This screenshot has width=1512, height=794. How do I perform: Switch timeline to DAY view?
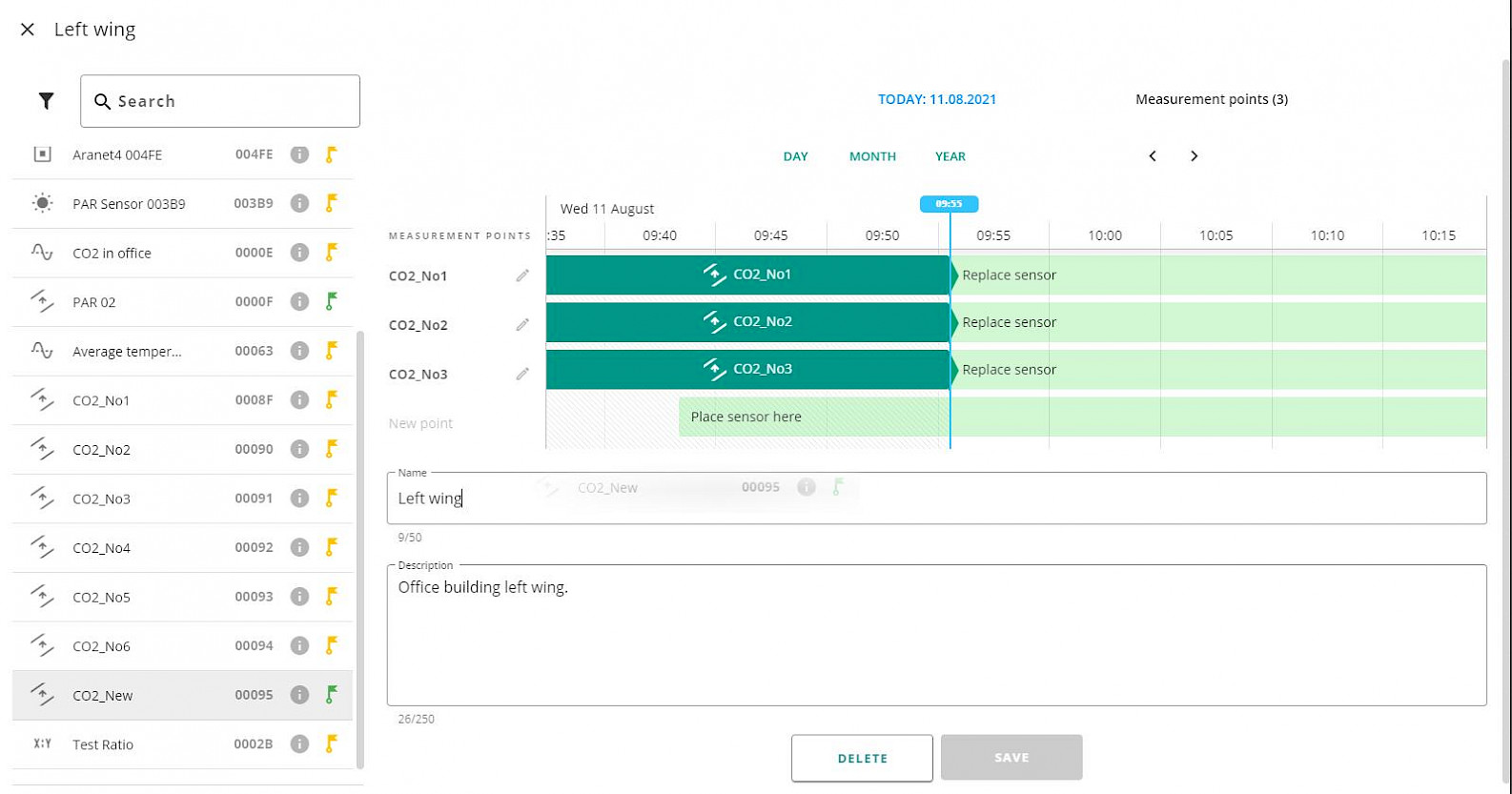[x=795, y=156]
